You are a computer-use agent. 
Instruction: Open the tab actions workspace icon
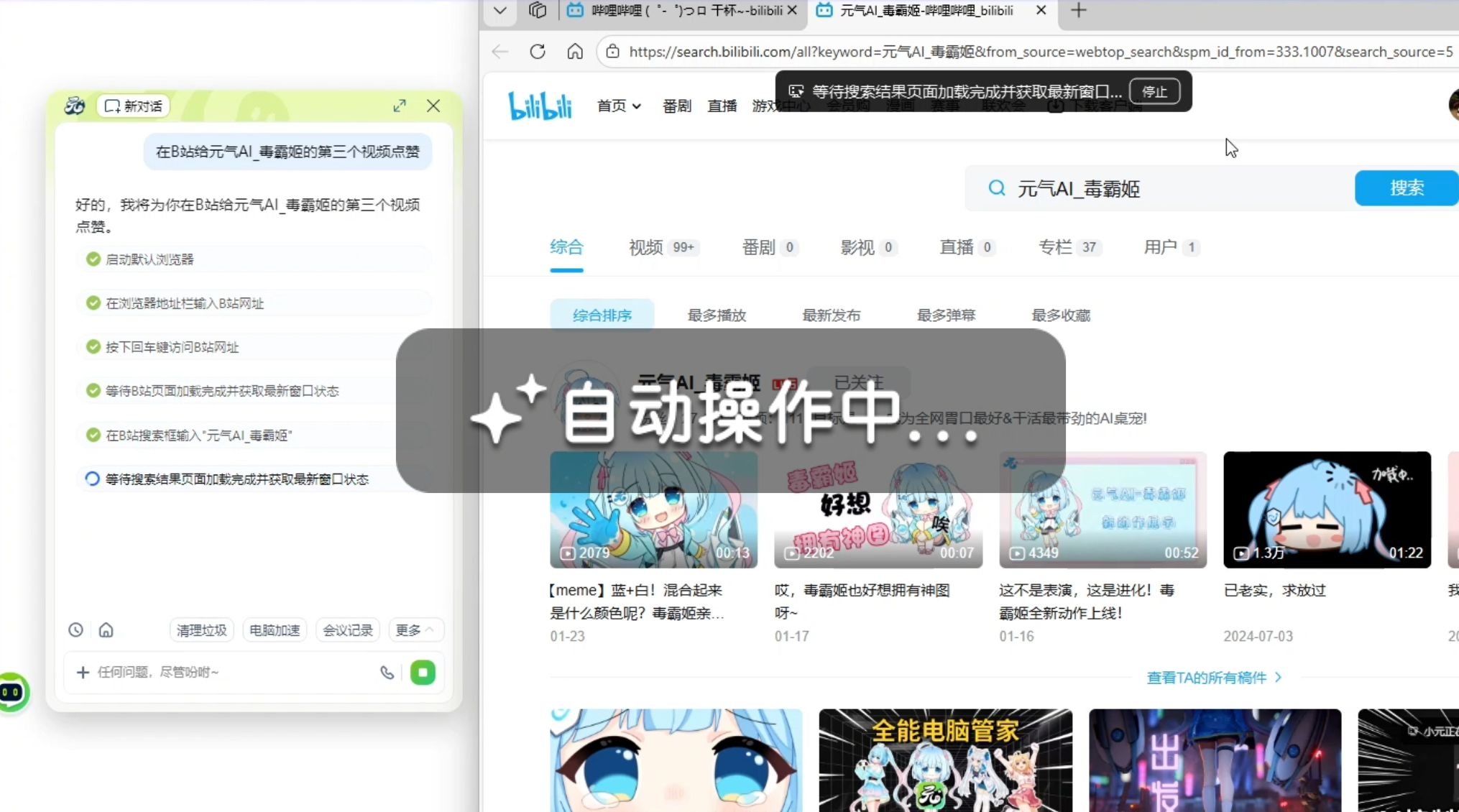[537, 10]
